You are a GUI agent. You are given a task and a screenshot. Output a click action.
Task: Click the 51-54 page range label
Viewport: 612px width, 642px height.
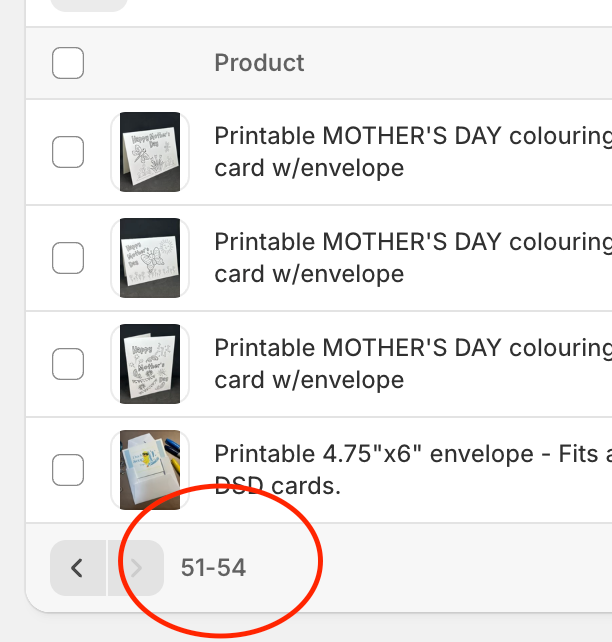[x=213, y=568]
